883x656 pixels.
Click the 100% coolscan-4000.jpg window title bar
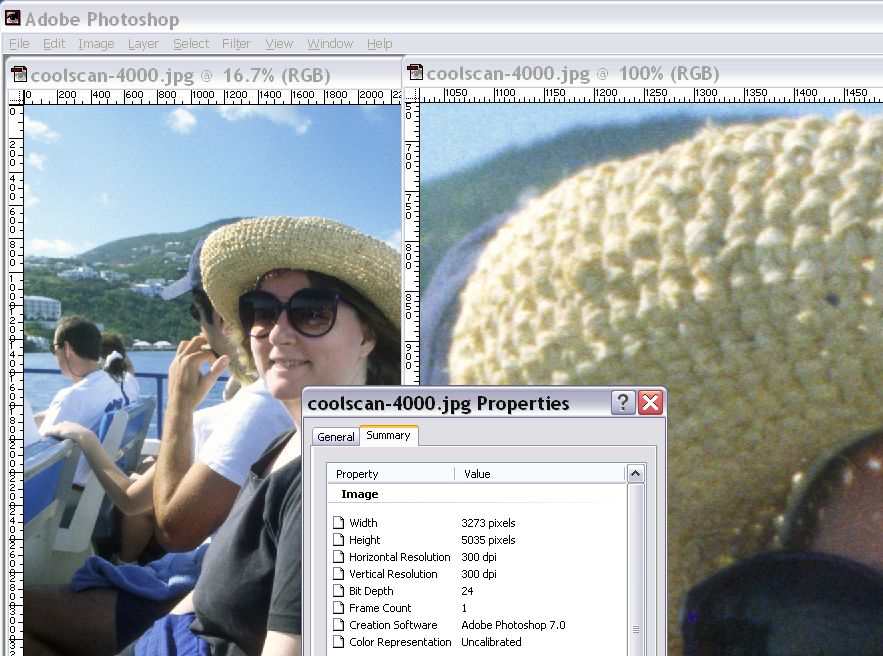tap(643, 73)
